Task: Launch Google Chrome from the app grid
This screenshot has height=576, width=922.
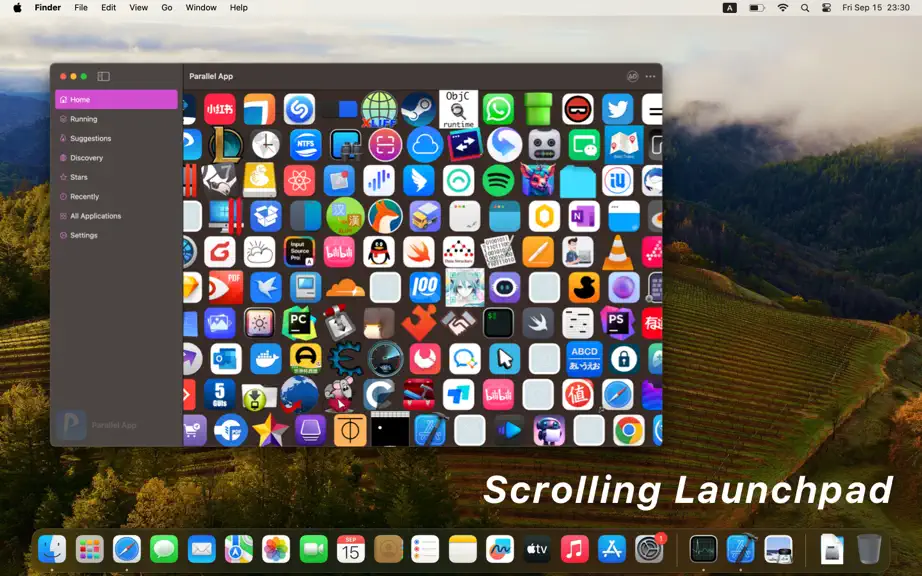Action: coord(629,430)
